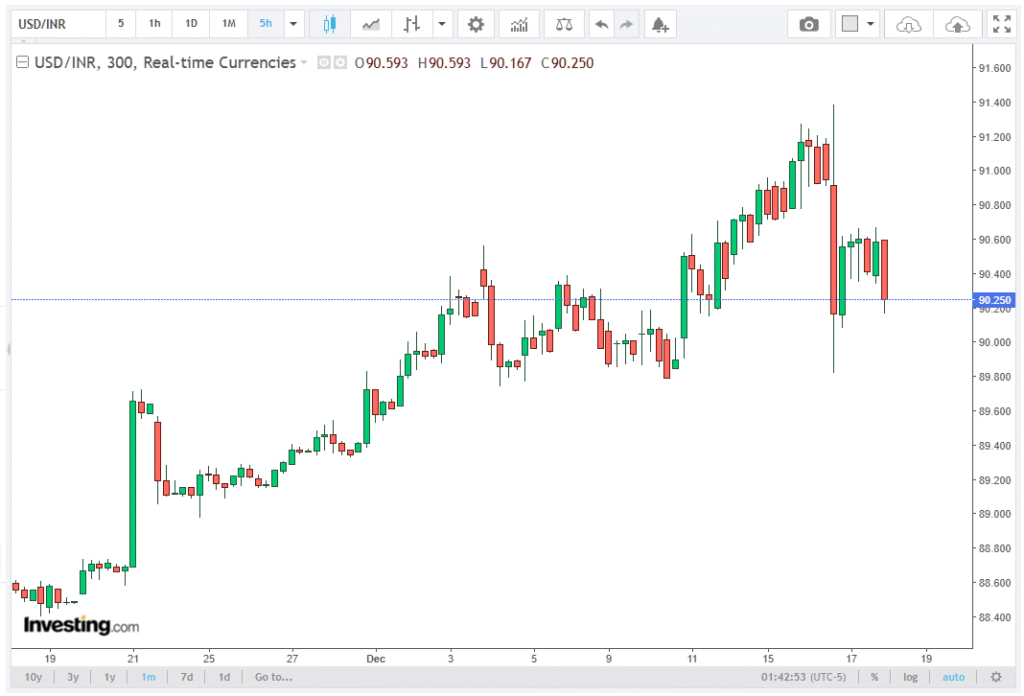Toggle percentage scale on price axis
The width and height of the screenshot is (1024, 696).
tap(874, 677)
